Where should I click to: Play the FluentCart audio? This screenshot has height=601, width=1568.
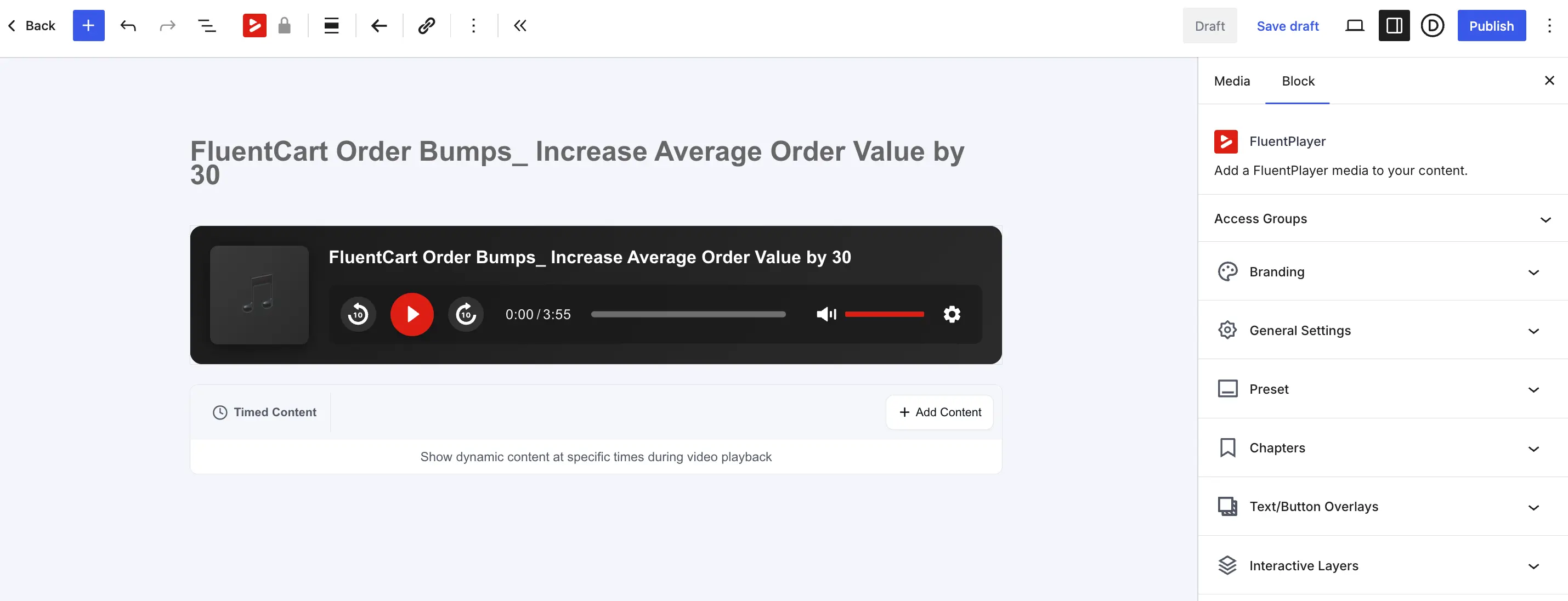pyautogui.click(x=412, y=315)
